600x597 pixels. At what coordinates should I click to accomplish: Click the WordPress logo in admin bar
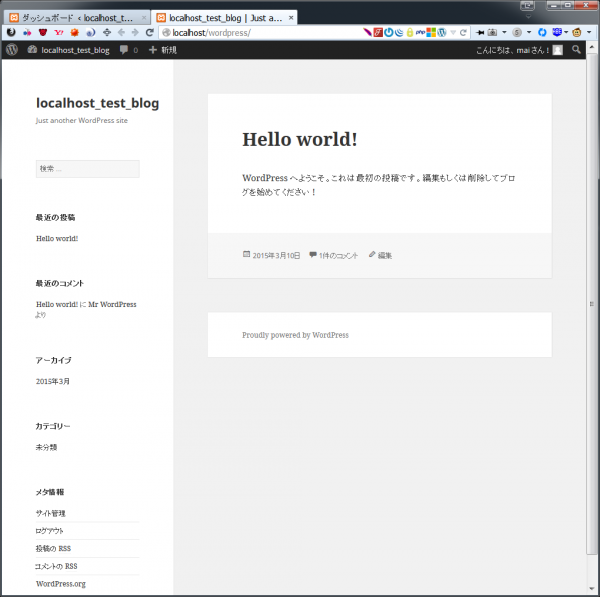point(12,50)
